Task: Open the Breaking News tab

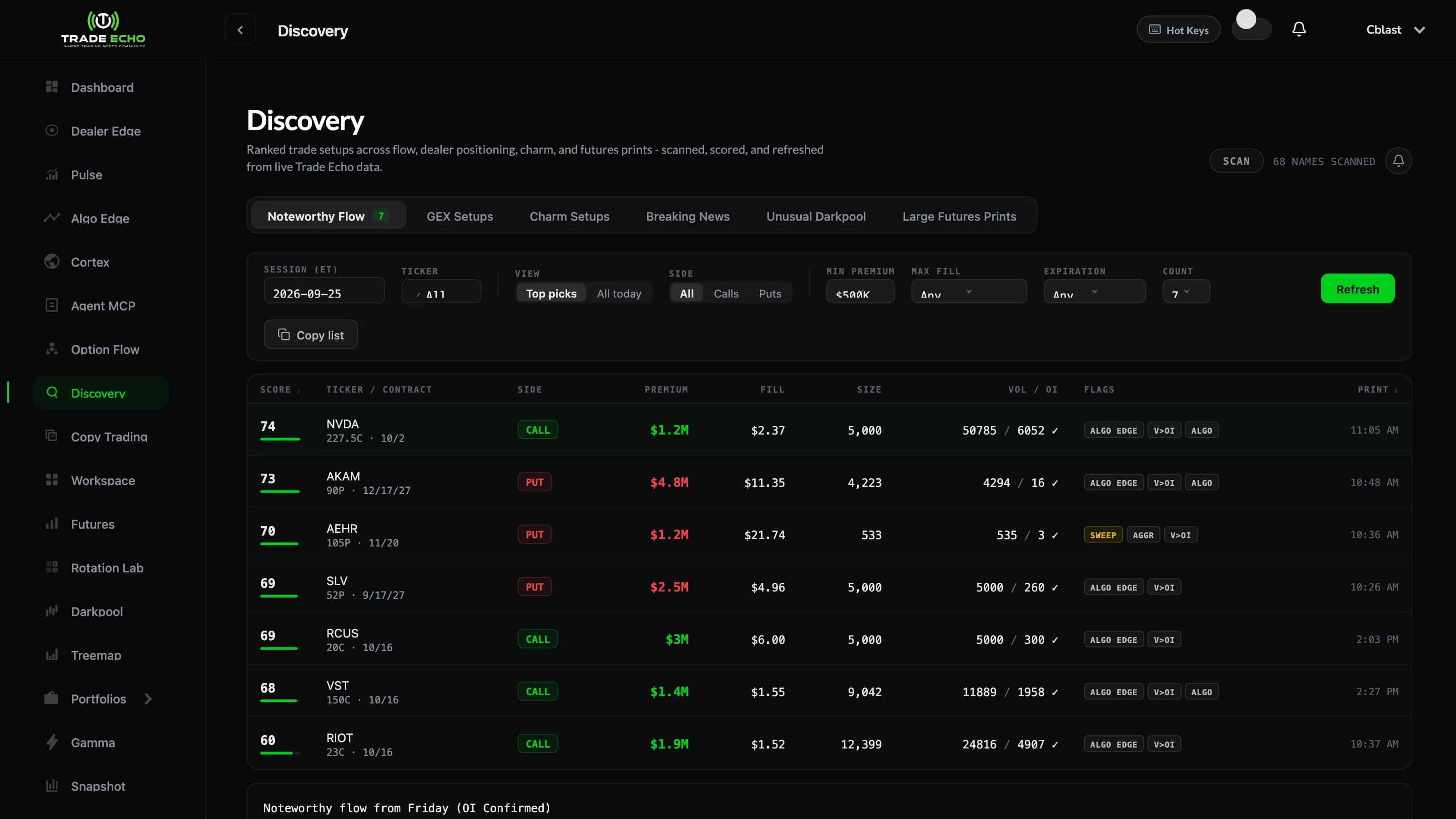Action: coord(688,216)
